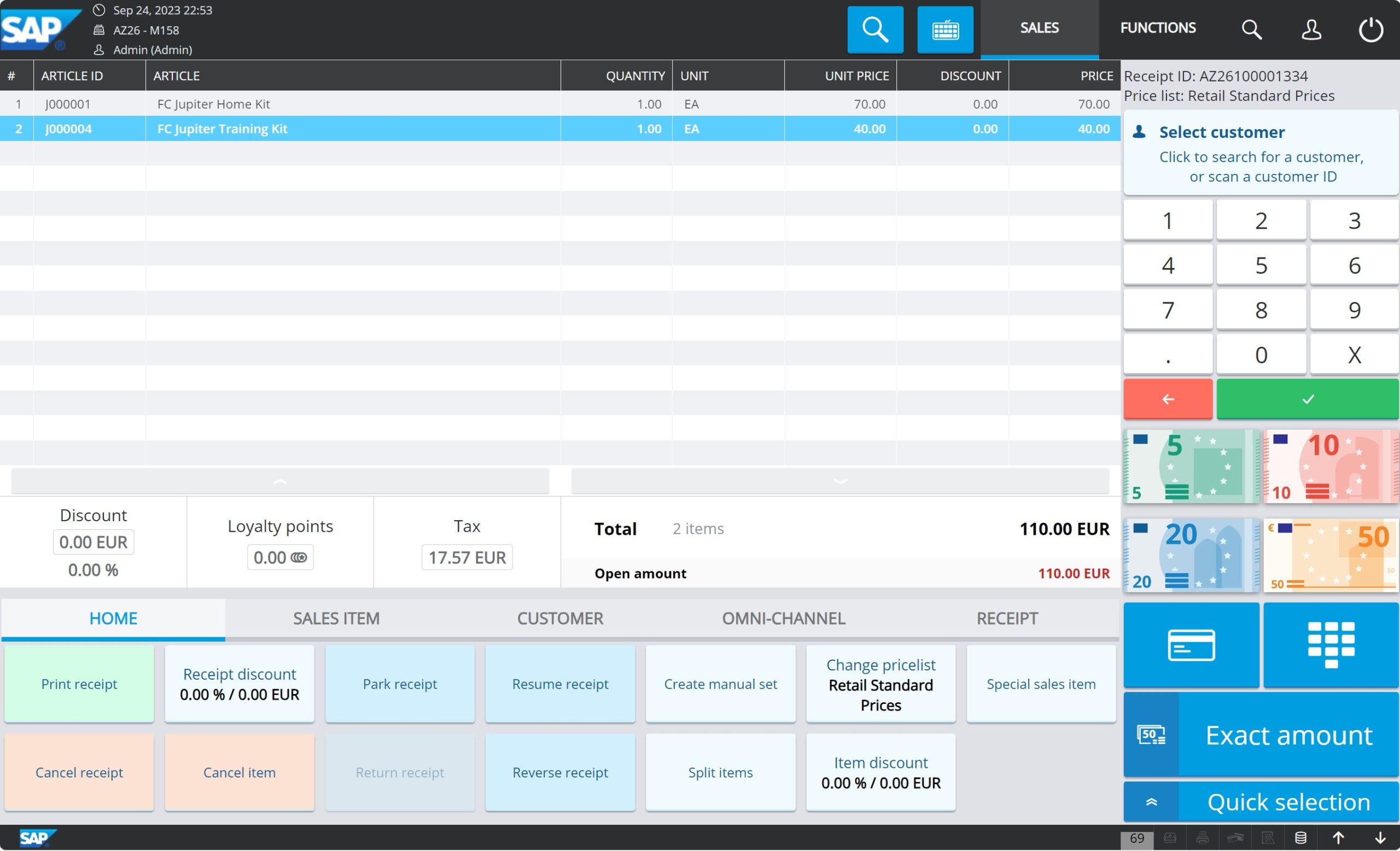This screenshot has width=1400, height=851.
Task: Open the FUNCTIONS tab
Action: pos(1158,28)
